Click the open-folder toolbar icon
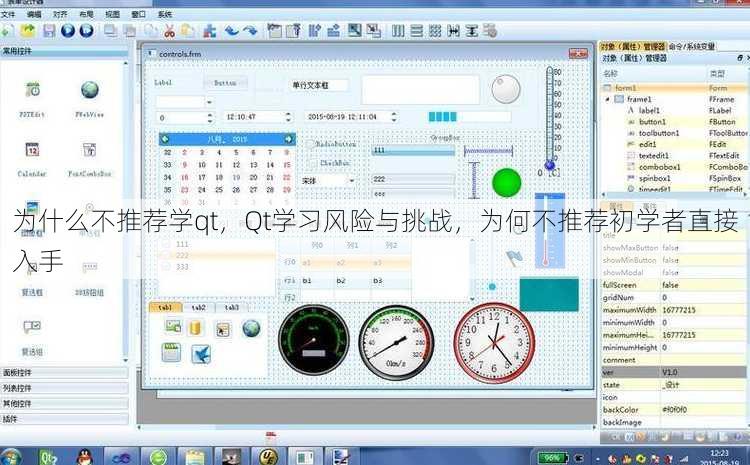Screen dimensions: 750x465 [28, 31]
